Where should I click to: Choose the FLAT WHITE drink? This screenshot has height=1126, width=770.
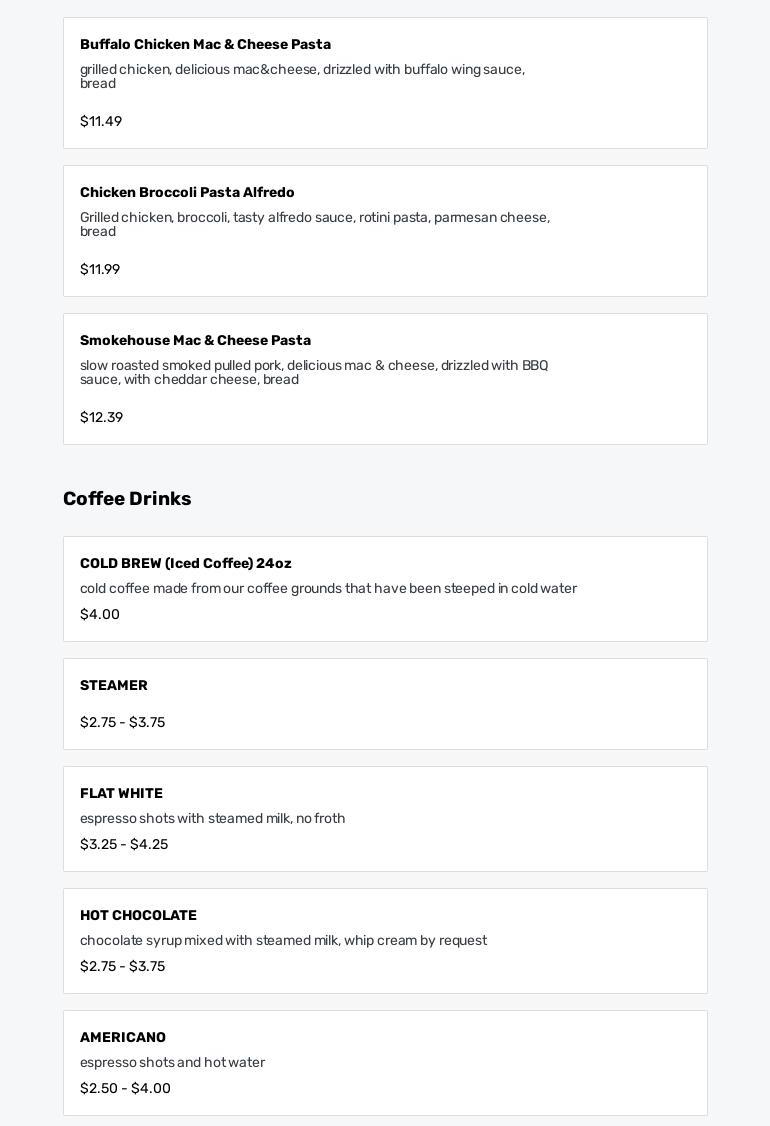point(385,819)
